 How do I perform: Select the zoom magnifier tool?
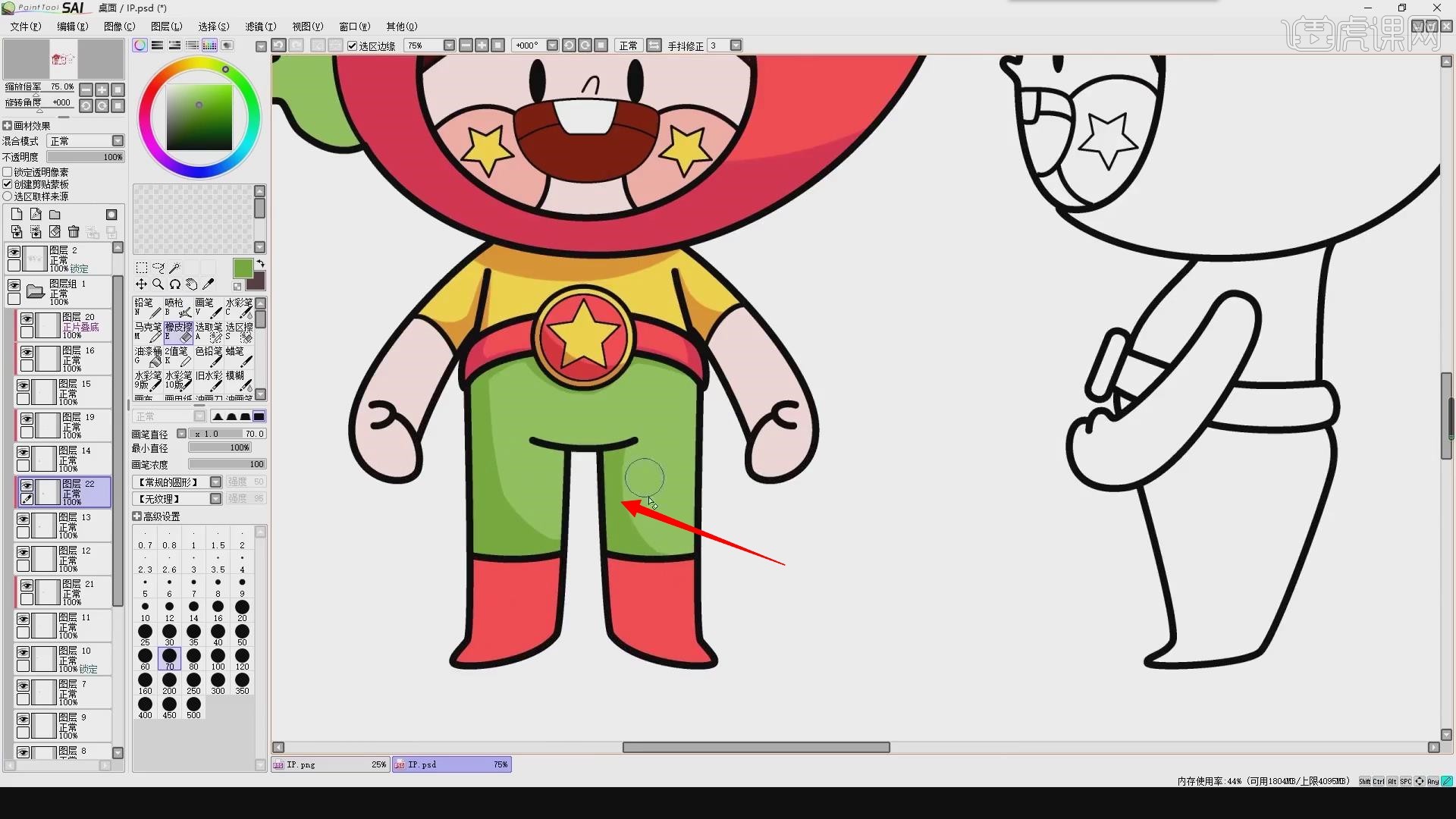[x=158, y=284]
